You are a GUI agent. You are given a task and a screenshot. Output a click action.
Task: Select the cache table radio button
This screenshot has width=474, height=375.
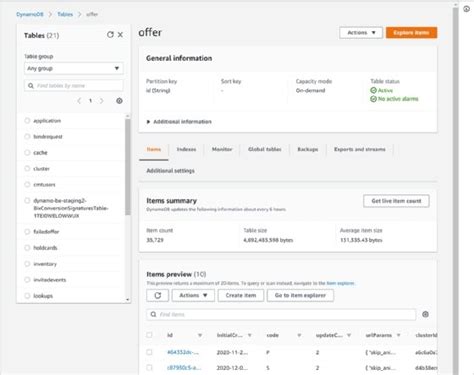click(27, 152)
